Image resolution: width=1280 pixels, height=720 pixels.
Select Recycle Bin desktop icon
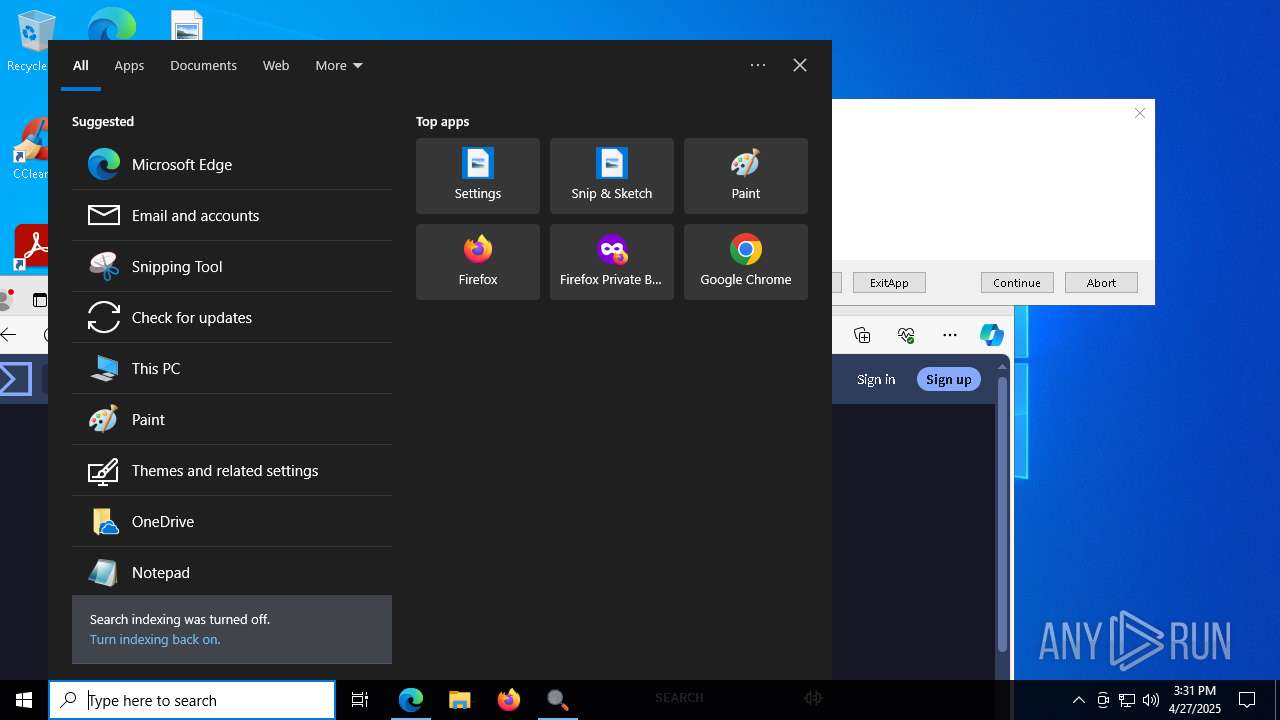[x=30, y=40]
